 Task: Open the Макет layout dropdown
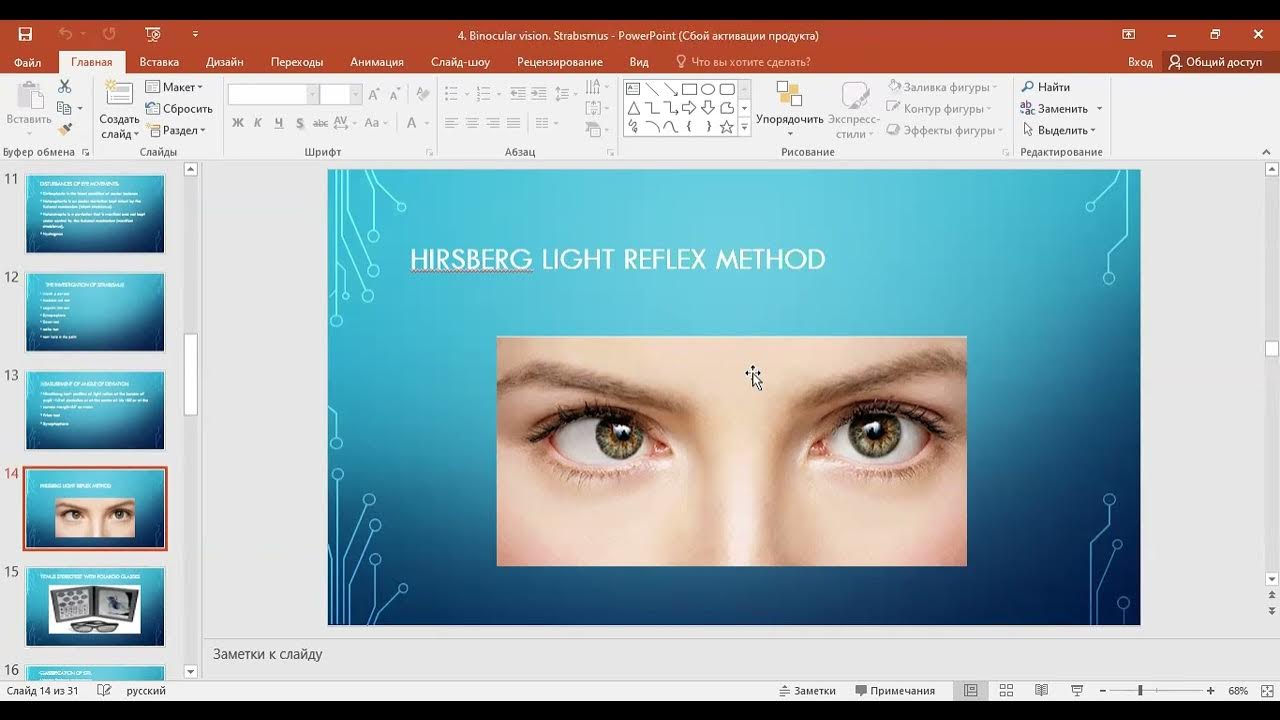coord(174,87)
